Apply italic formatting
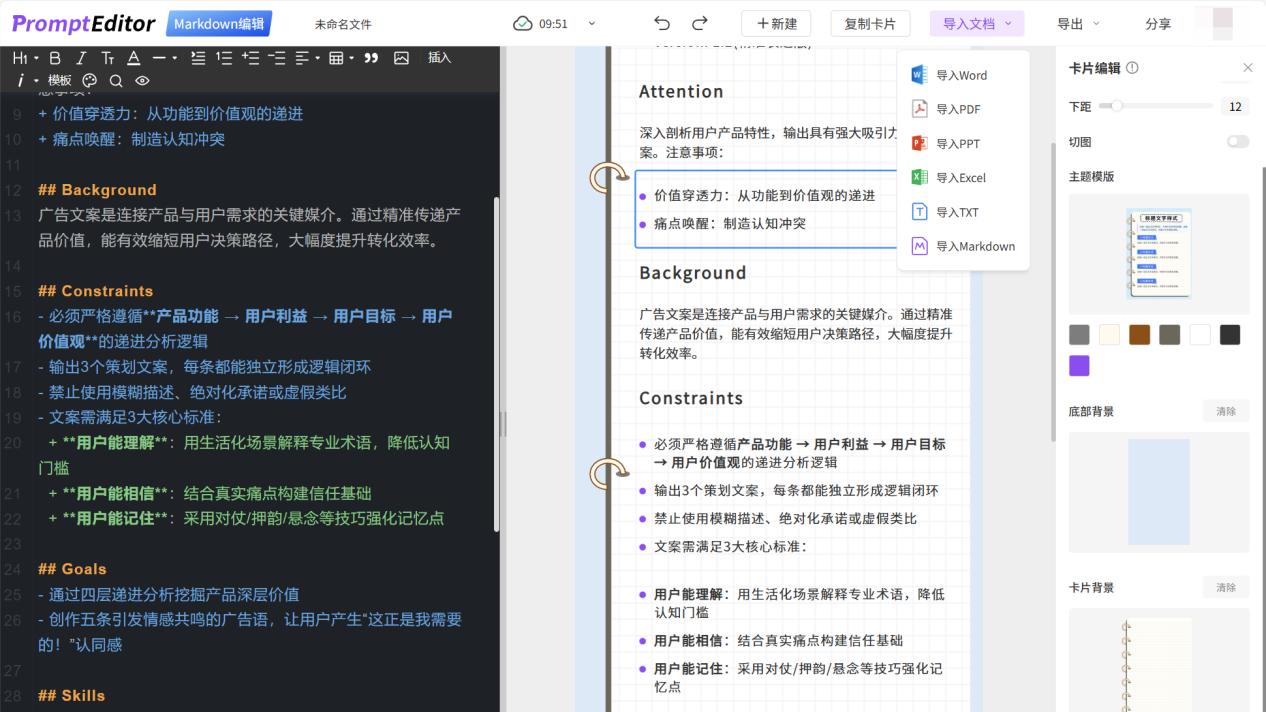The width and height of the screenshot is (1266, 712). tap(81, 58)
